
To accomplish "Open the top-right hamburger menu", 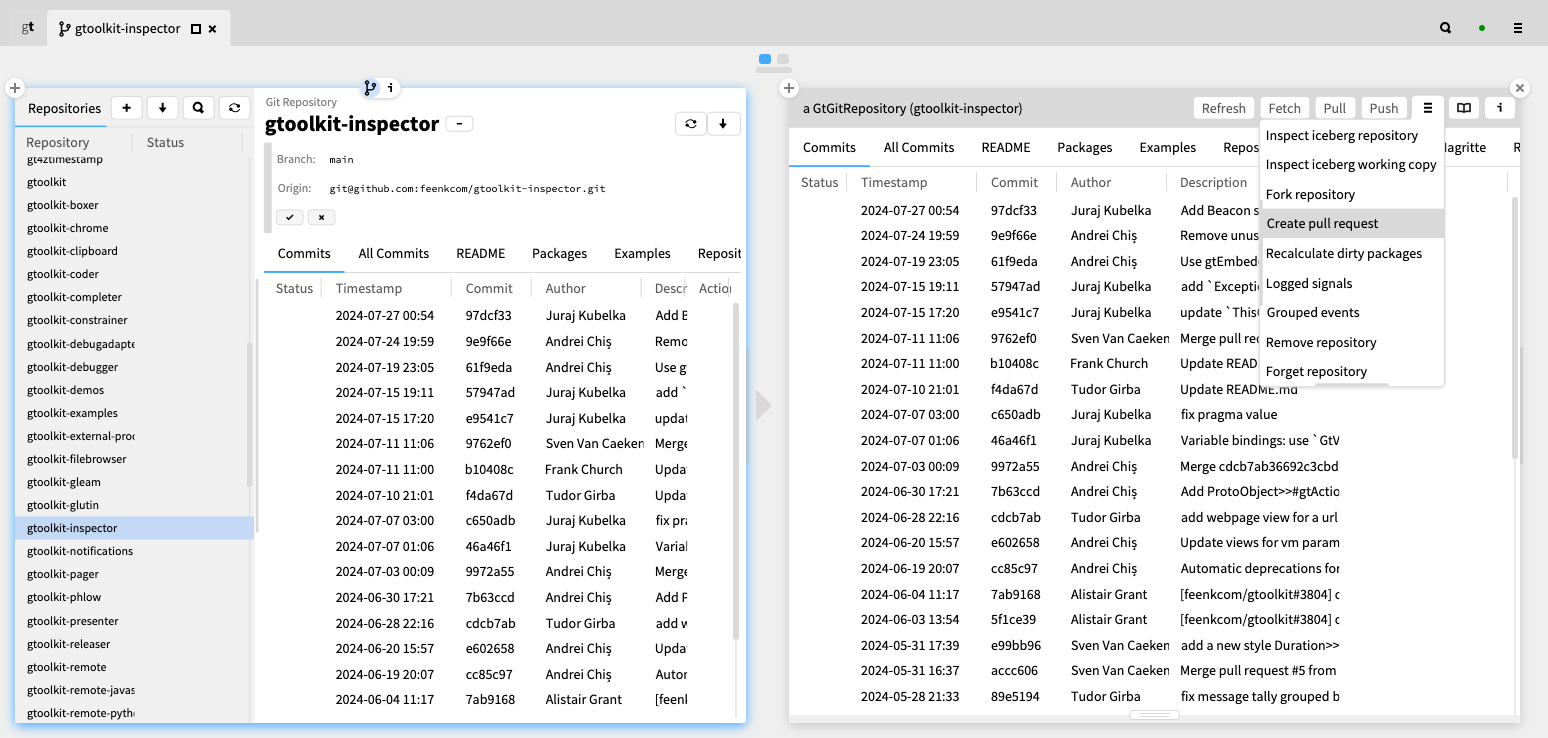I will click(1518, 28).
